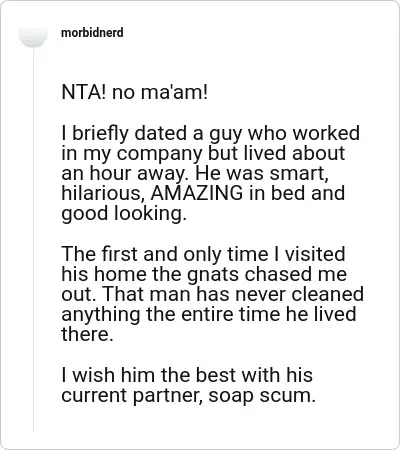
Task: Click the word "company" in the comment
Action: (159, 154)
